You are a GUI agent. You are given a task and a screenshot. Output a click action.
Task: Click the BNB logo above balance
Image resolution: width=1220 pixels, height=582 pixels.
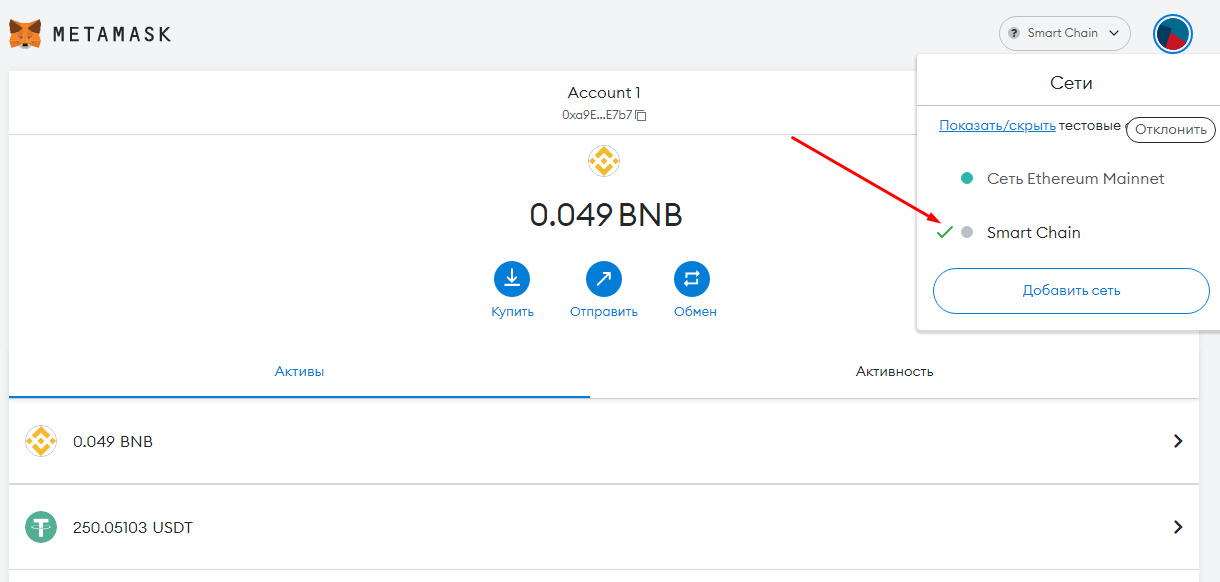pyautogui.click(x=604, y=160)
